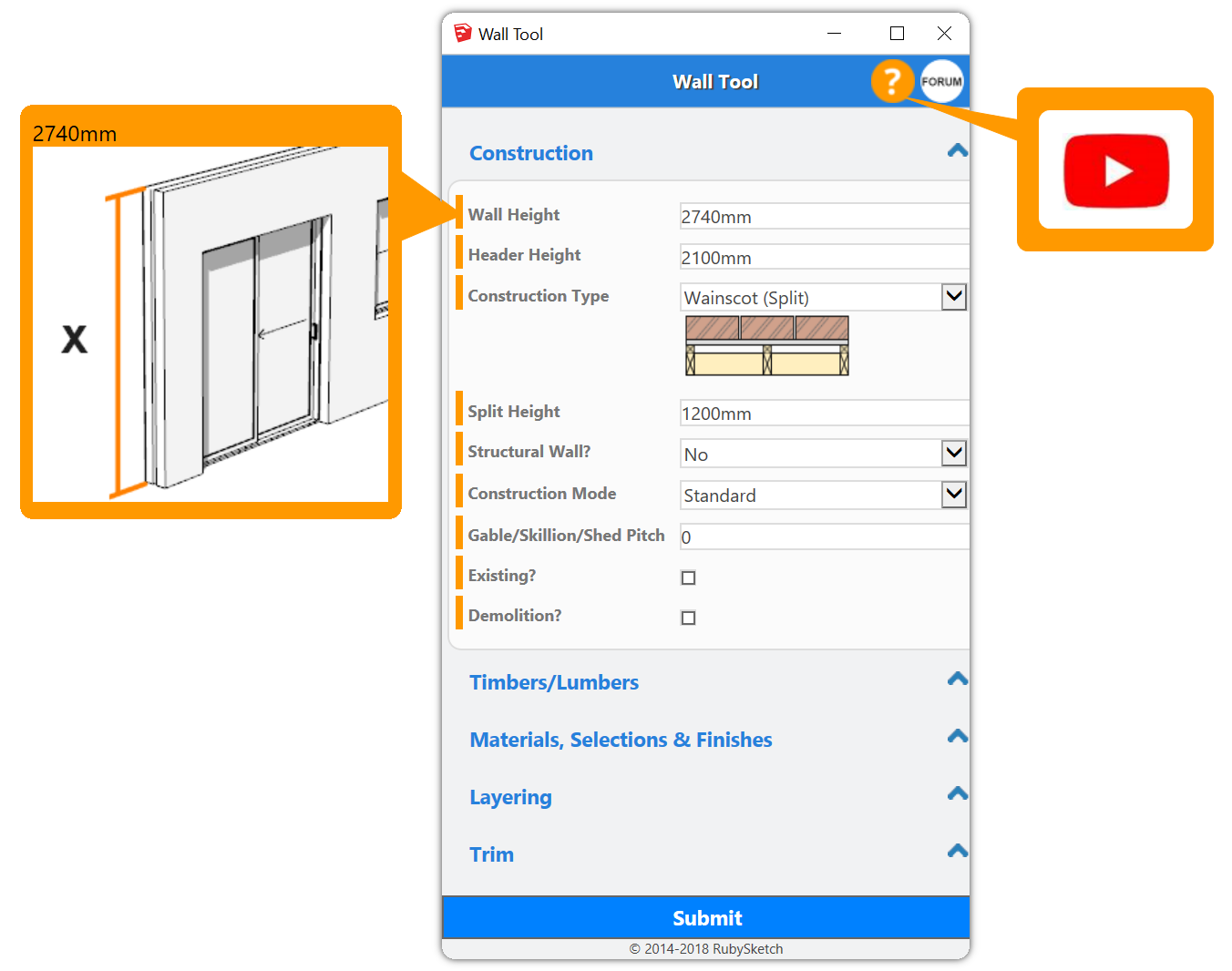Open the Structural Wall? dropdown
The height and width of the screenshot is (971, 1232).
(824, 454)
